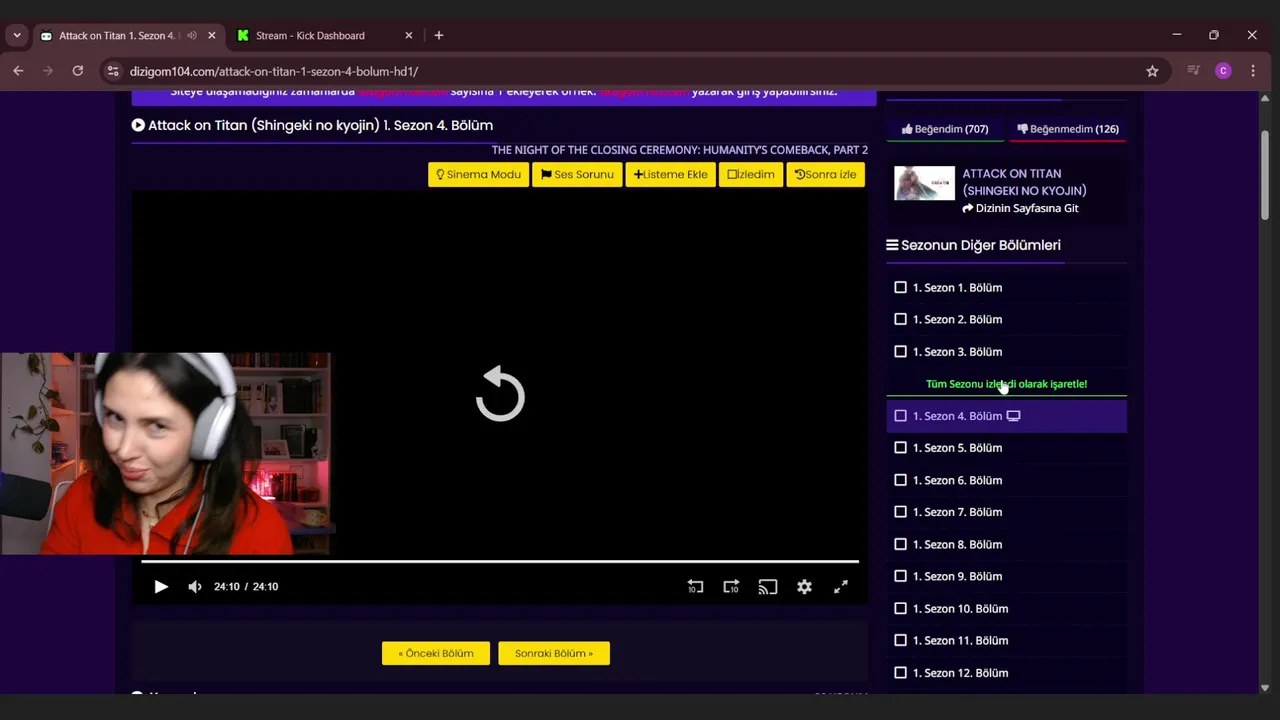Screen dimensions: 1280x720
Task: Cast the video using the cast icon
Action: pyautogui.click(x=768, y=587)
